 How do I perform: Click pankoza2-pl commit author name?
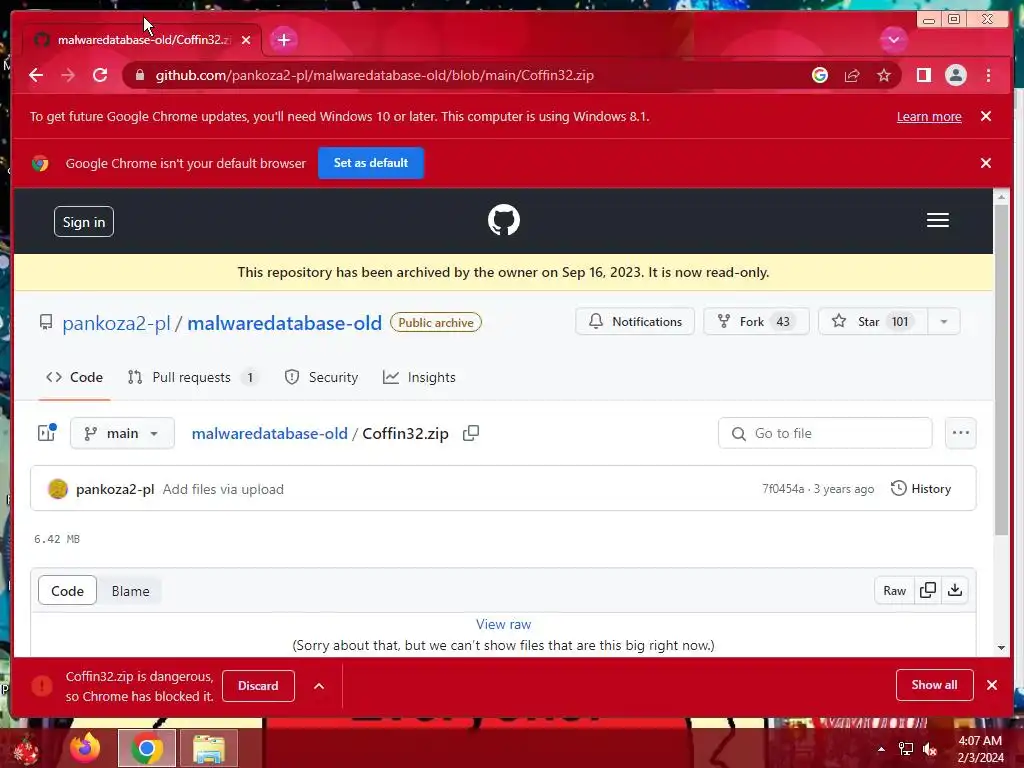[x=115, y=489]
